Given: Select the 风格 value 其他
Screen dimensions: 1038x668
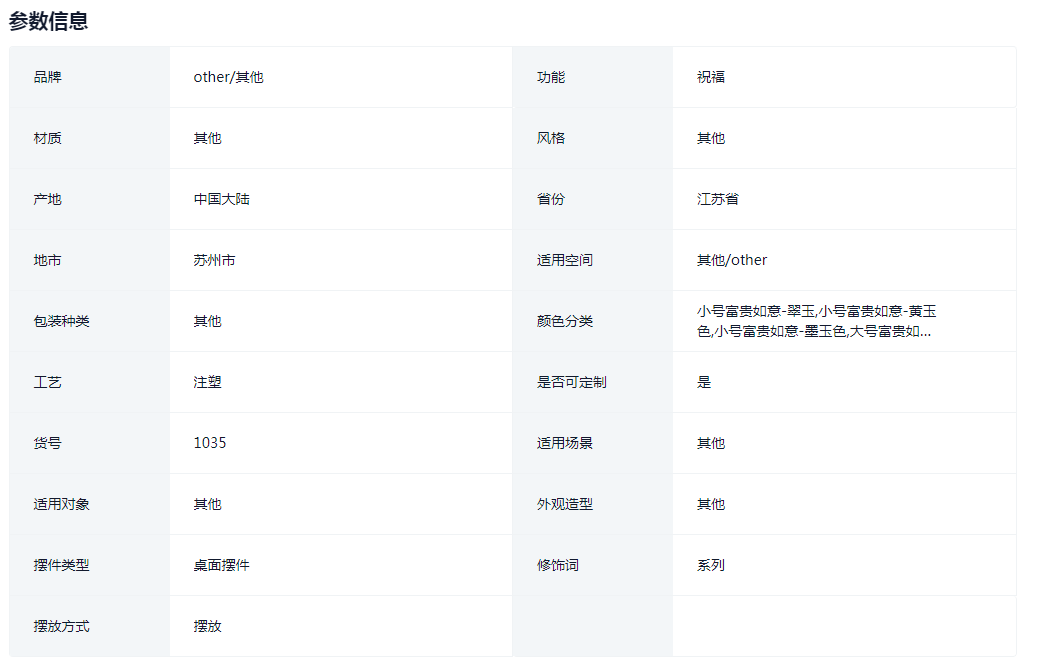Looking at the screenshot, I should pyautogui.click(x=710, y=137).
